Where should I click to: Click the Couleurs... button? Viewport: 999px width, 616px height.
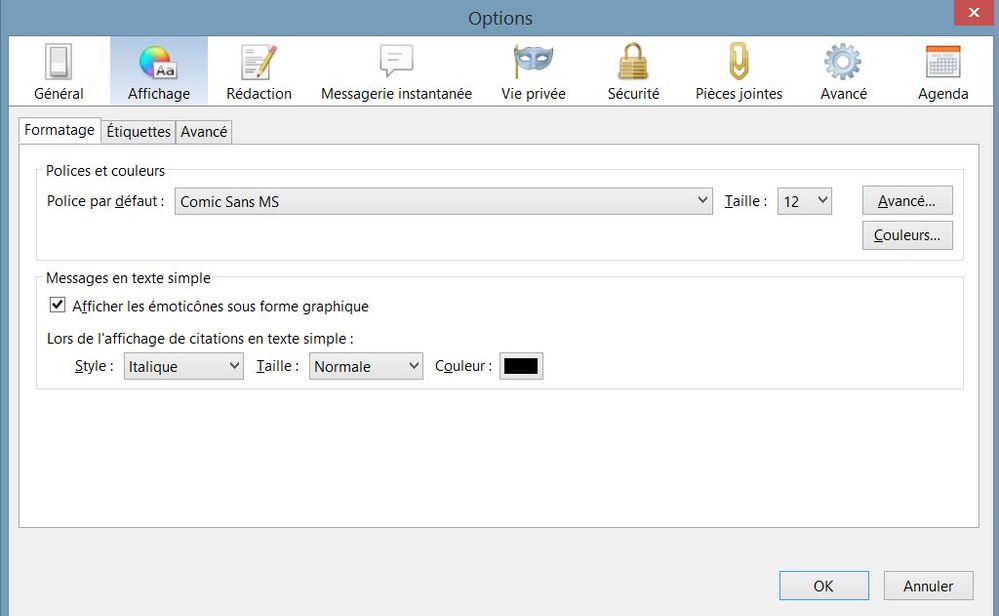coord(906,235)
